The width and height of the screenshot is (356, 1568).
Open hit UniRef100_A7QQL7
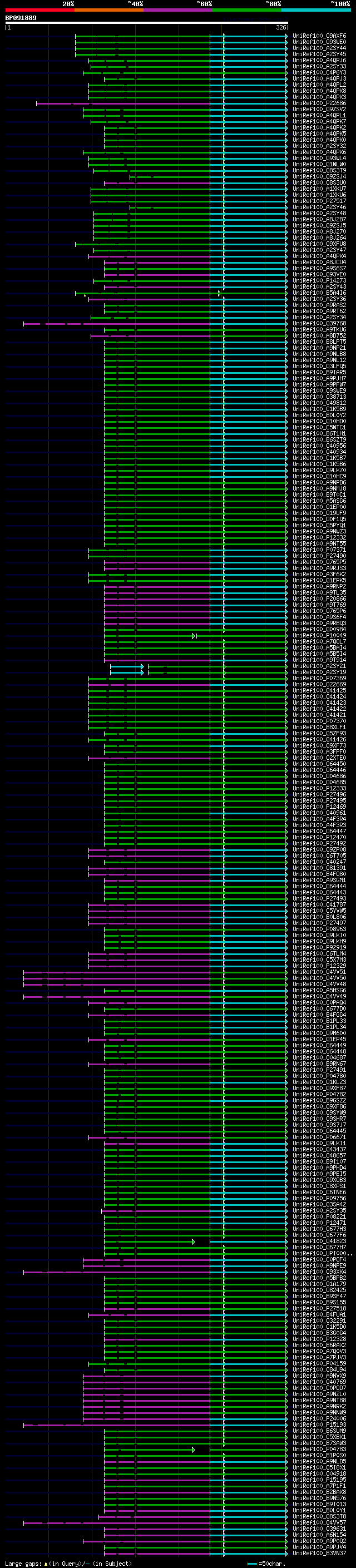pyautogui.click(x=319, y=641)
